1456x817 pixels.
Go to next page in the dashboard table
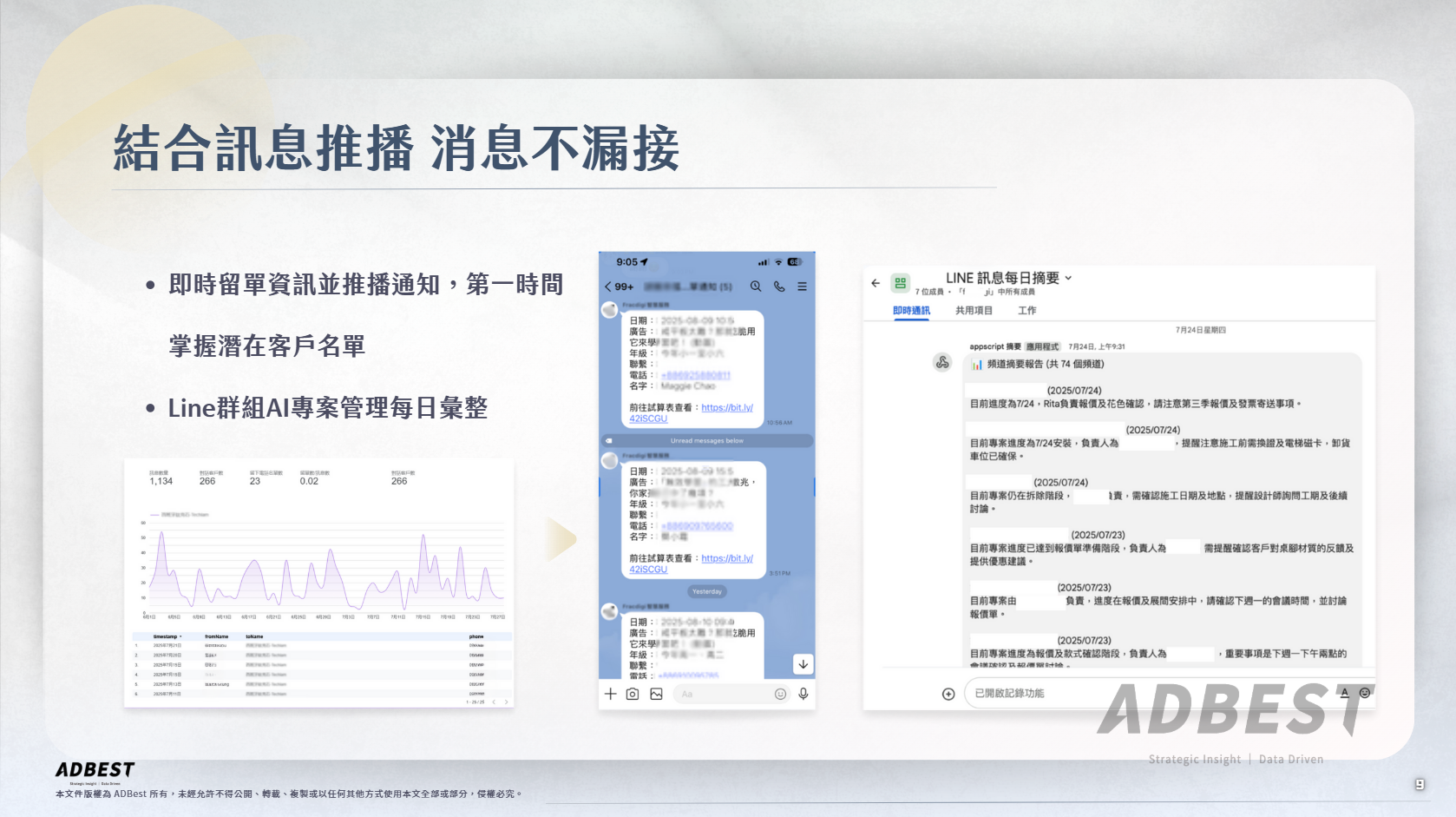507,702
